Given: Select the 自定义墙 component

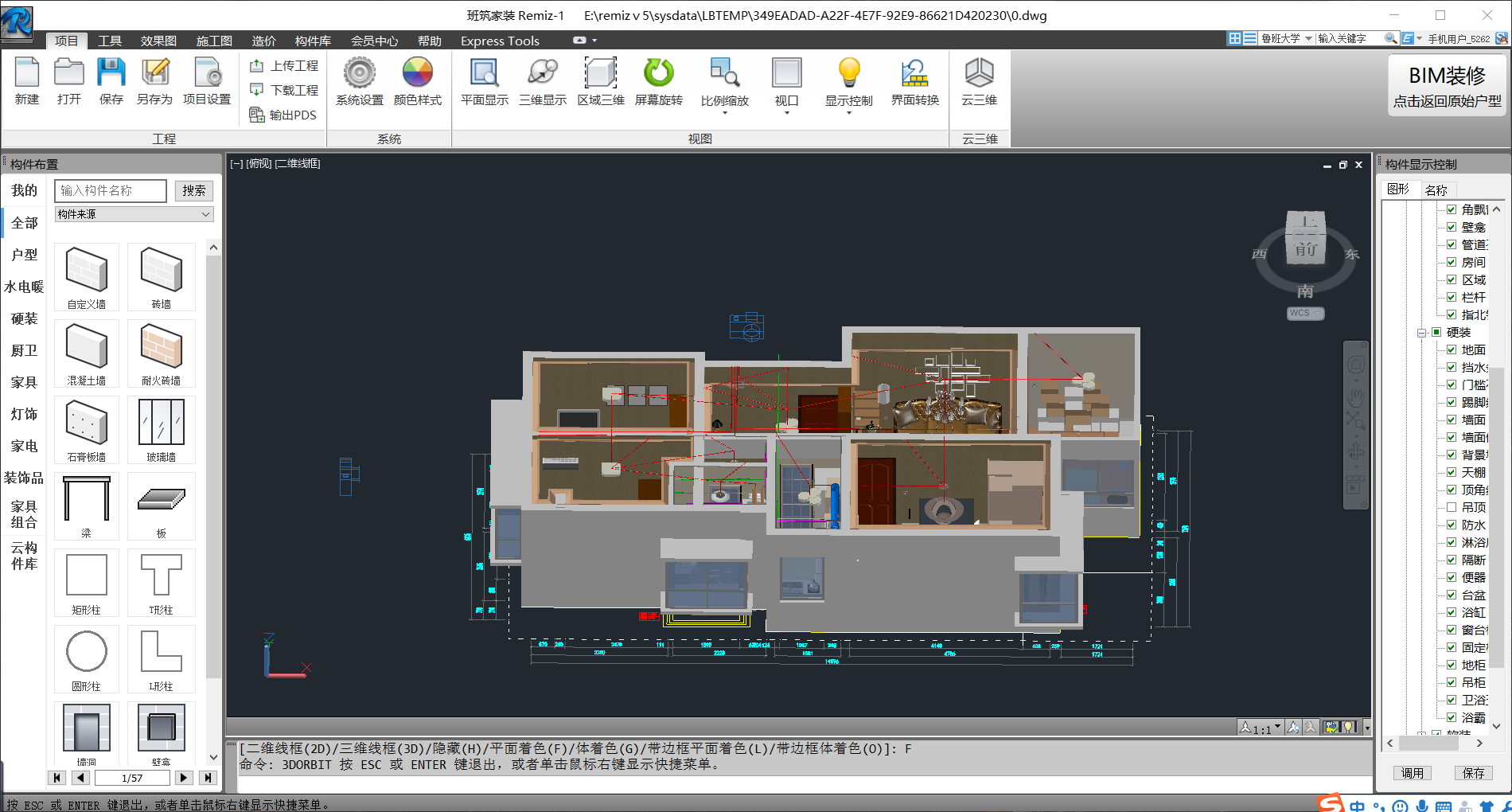Looking at the screenshot, I should (87, 277).
